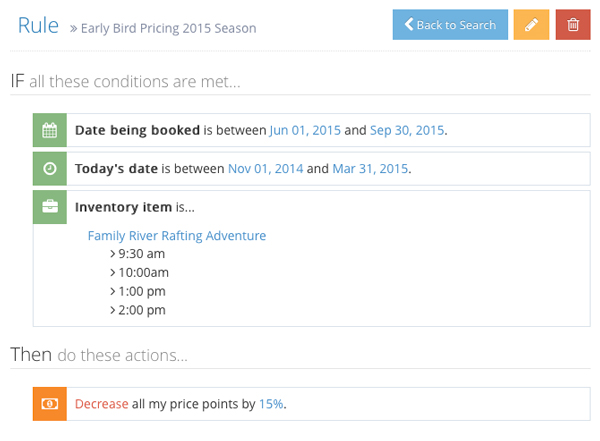Image resolution: width=600 pixels, height=441 pixels.
Task: Edit the Nov 01, 2014 date link
Action: (265, 168)
